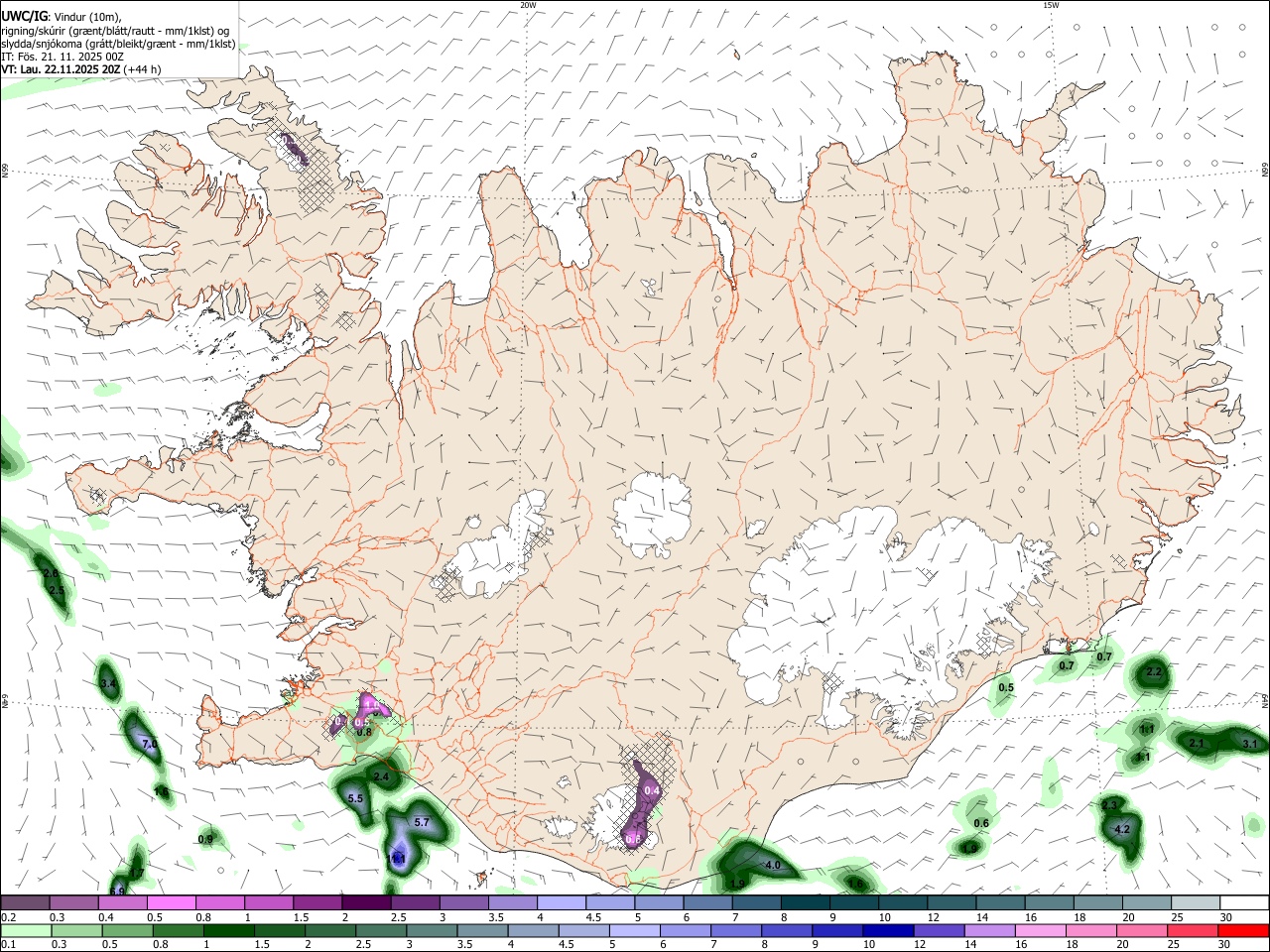Pick the darkest green 1 legend swatch

pyautogui.click(x=230, y=931)
